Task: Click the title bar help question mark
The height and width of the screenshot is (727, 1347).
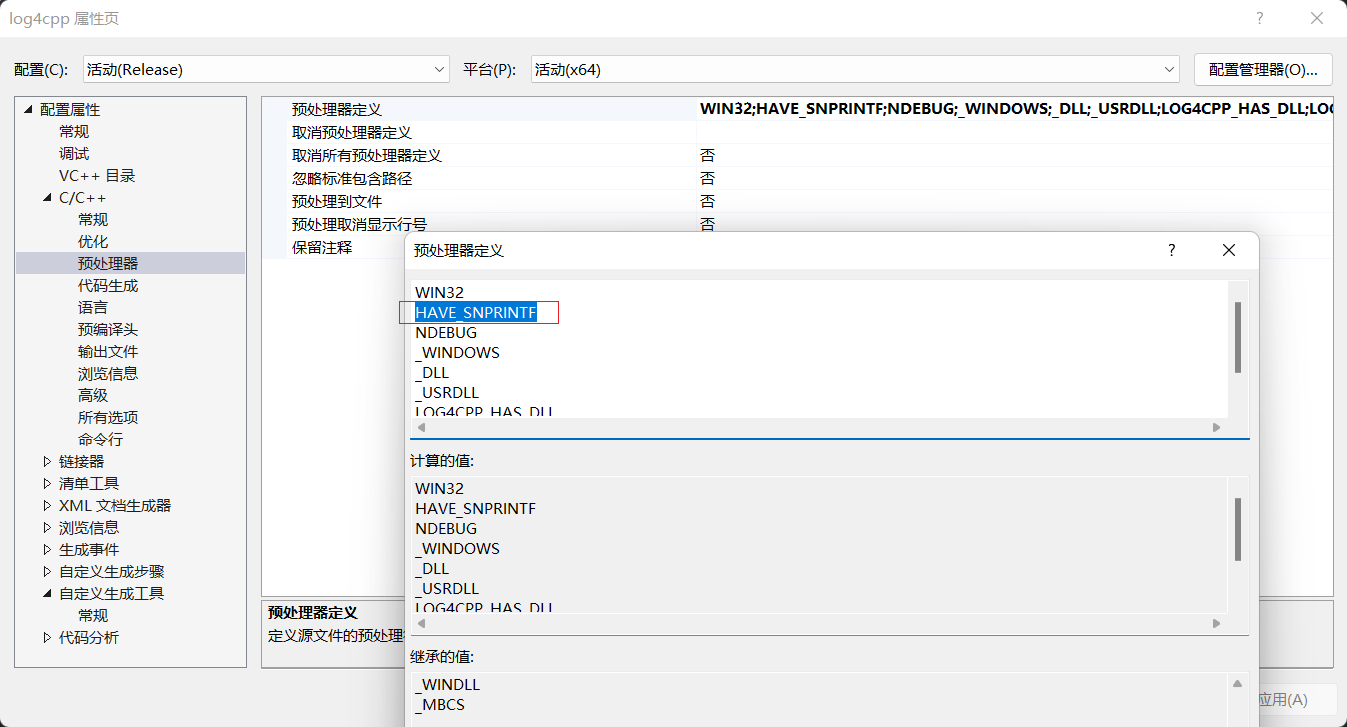Action: click(1259, 18)
